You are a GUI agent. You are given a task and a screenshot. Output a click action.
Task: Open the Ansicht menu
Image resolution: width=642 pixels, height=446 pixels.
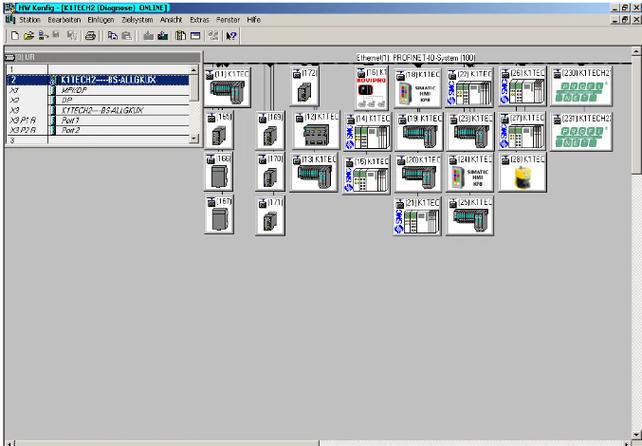pyautogui.click(x=171, y=20)
